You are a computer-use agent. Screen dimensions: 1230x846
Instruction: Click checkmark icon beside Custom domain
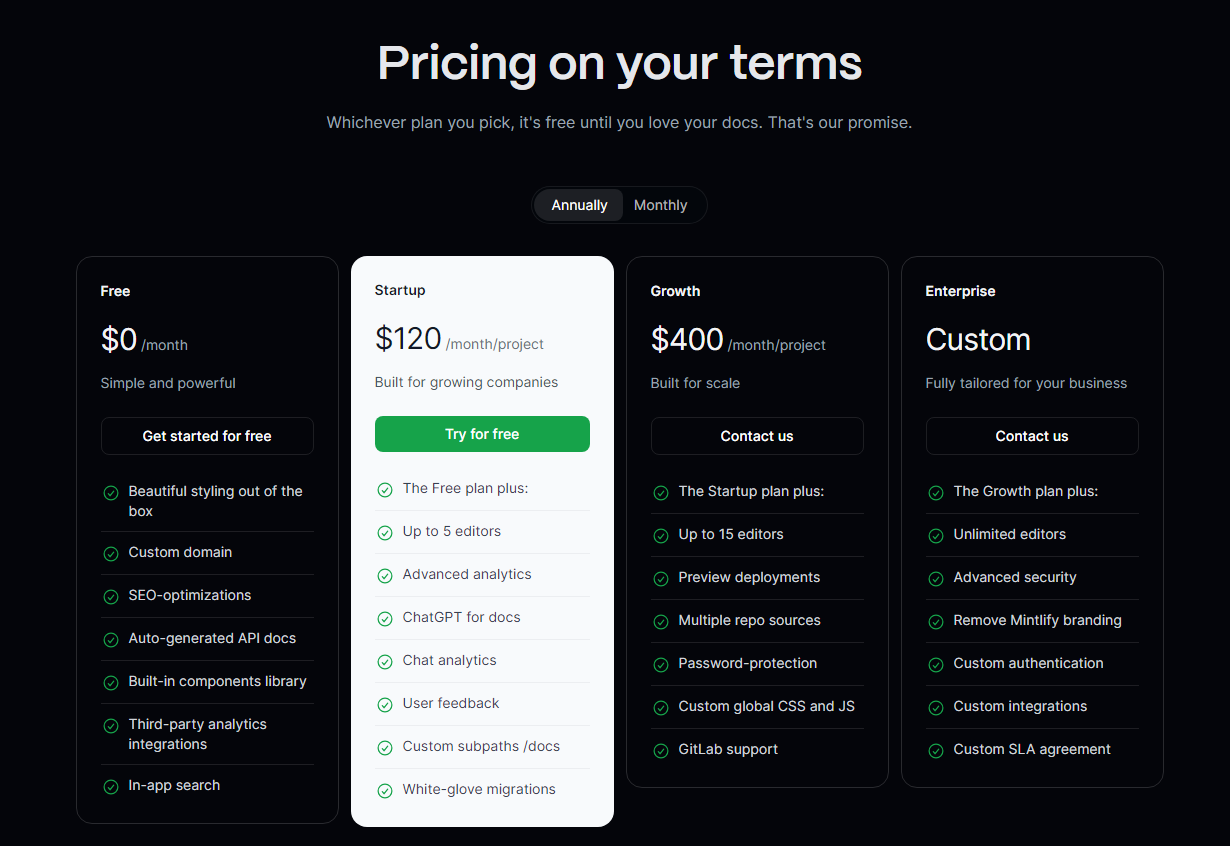click(111, 553)
